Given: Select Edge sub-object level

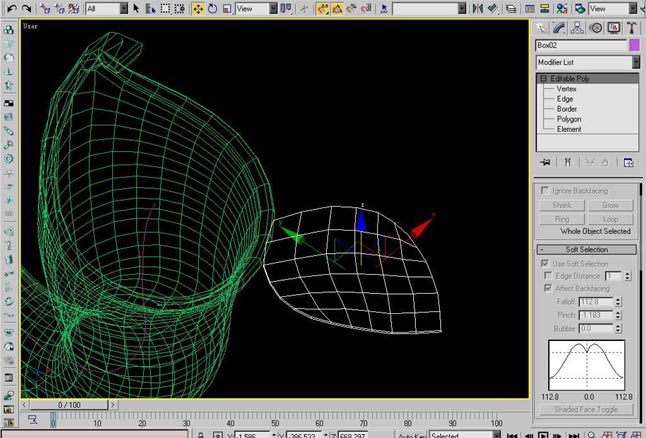Looking at the screenshot, I should 565,99.
